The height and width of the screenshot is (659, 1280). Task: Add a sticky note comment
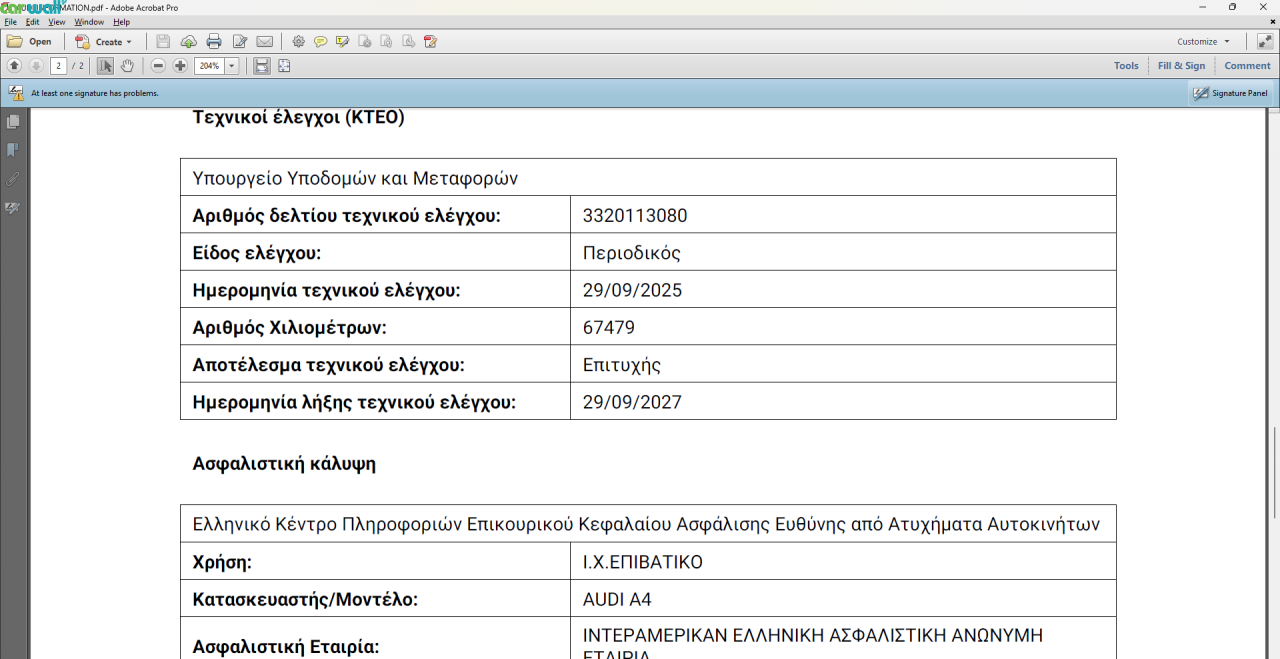320,42
